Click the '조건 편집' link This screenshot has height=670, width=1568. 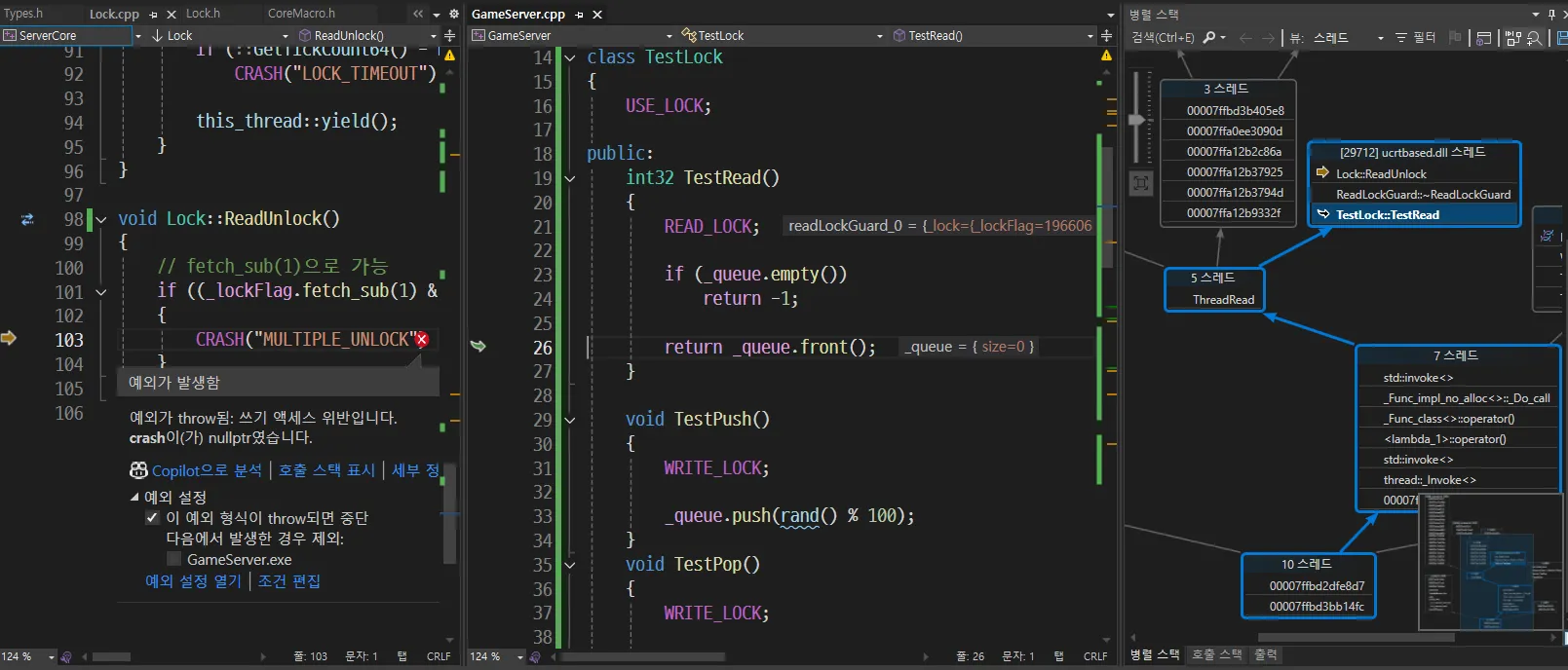[289, 581]
